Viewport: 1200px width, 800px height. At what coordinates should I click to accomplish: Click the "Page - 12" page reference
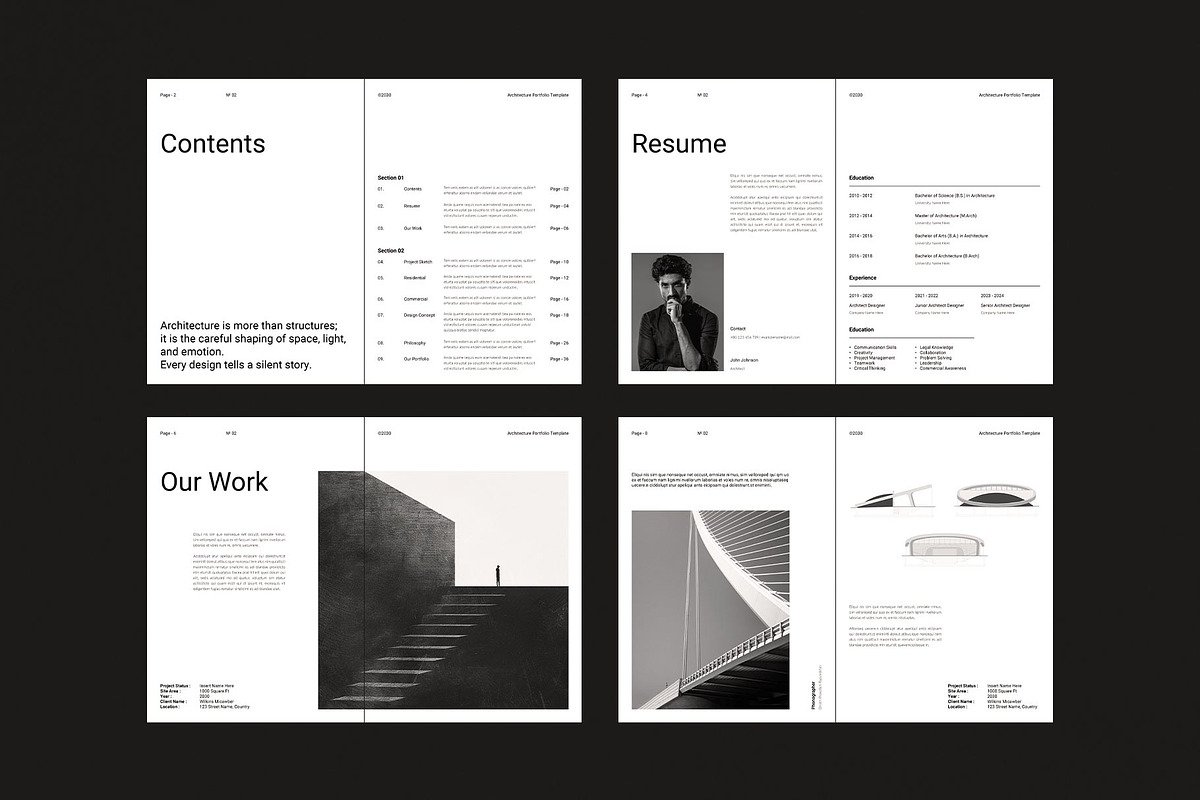click(560, 278)
